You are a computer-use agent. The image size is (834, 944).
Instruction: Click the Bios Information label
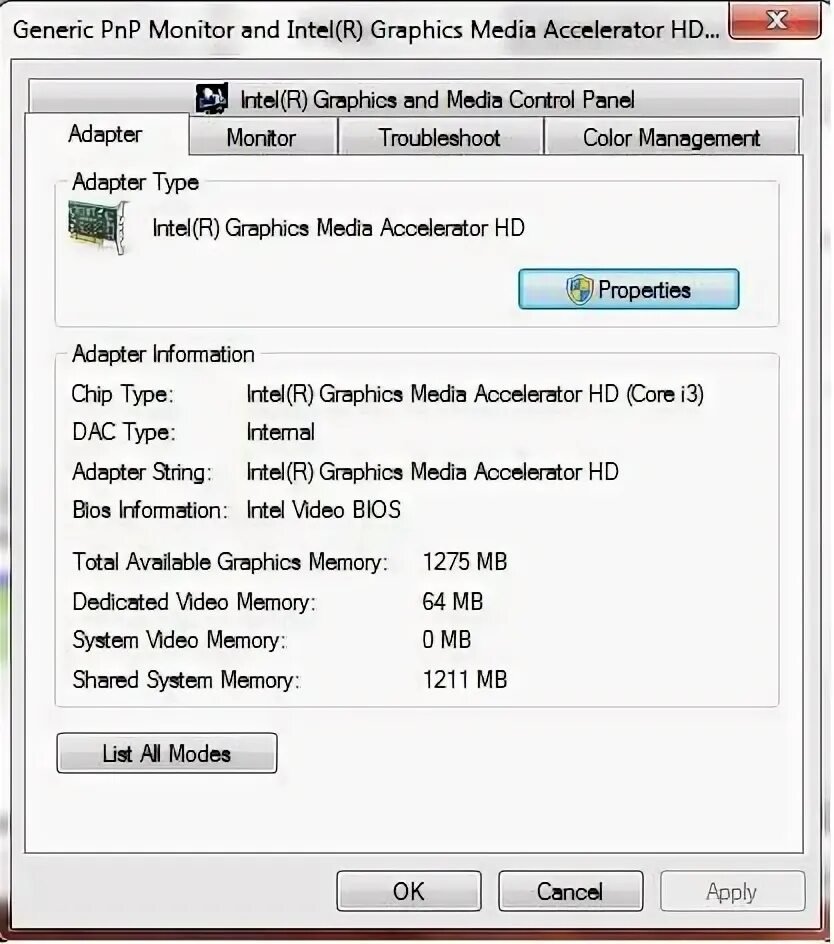coord(150,510)
